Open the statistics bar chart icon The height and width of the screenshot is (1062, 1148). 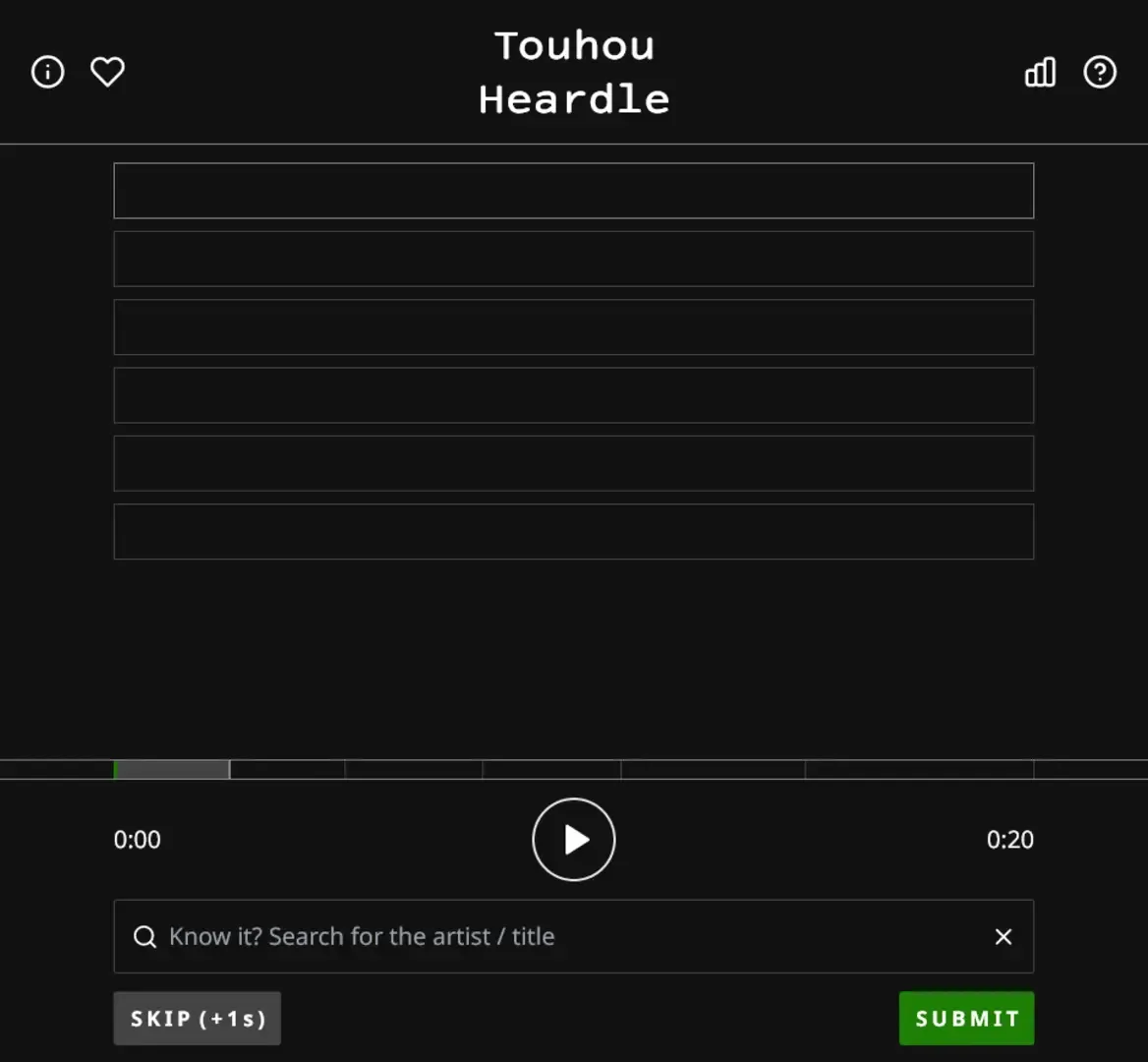pos(1040,72)
